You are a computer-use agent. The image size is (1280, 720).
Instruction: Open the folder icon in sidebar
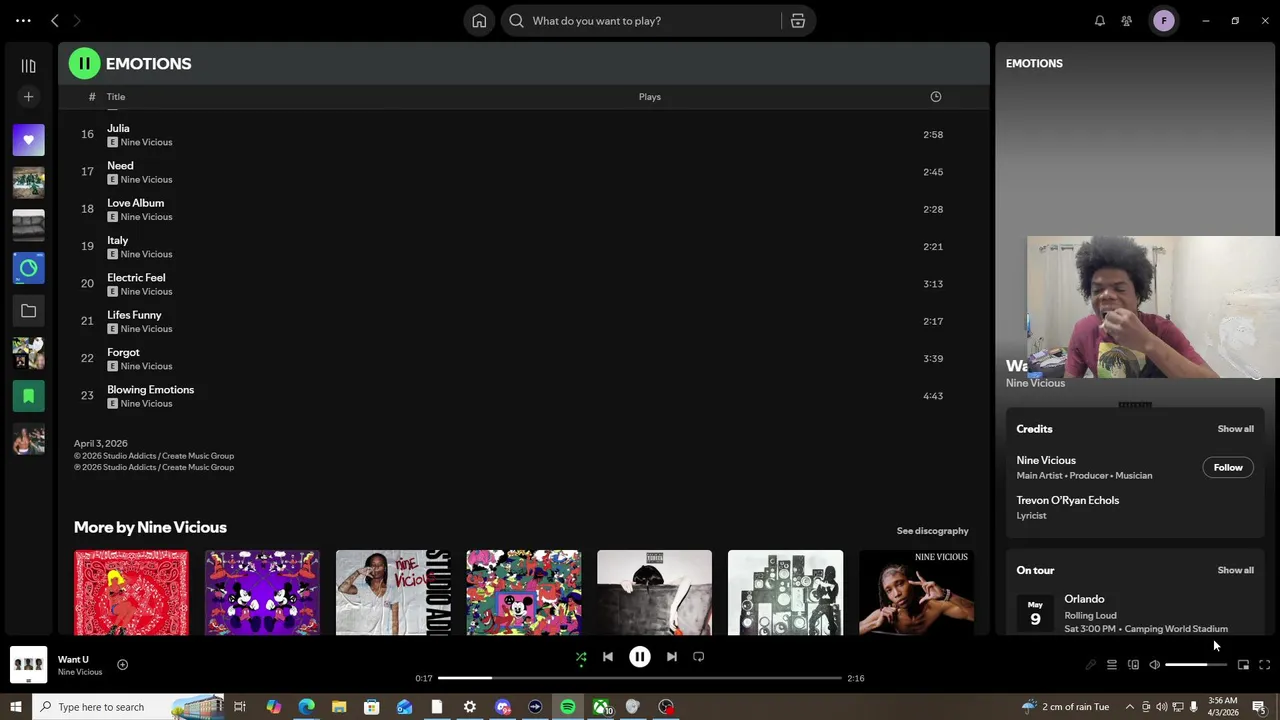point(28,311)
